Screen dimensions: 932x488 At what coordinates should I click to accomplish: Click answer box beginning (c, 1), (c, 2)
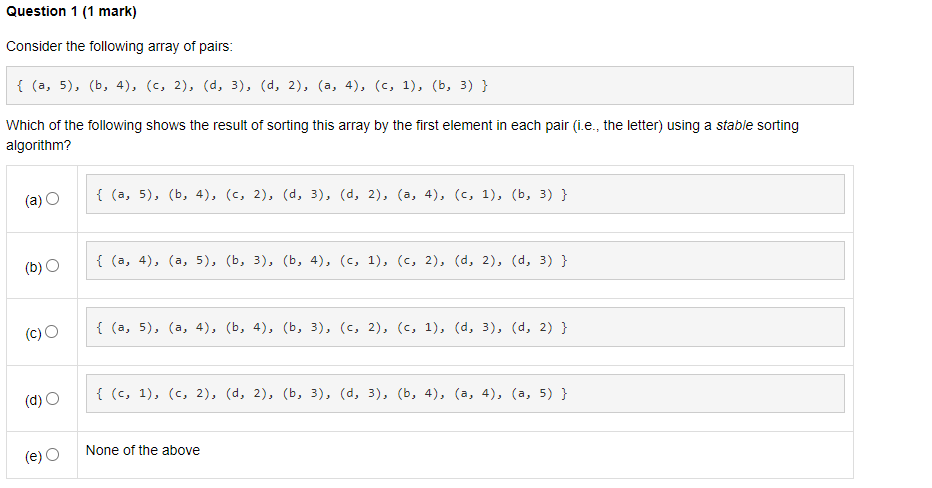465,393
